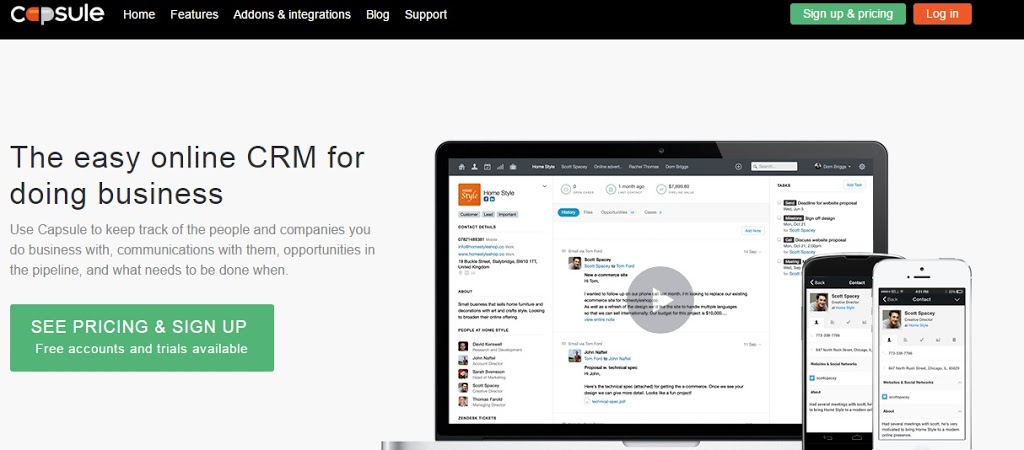Click the Important tag
1024x450 pixels.
pyautogui.click(x=507, y=214)
